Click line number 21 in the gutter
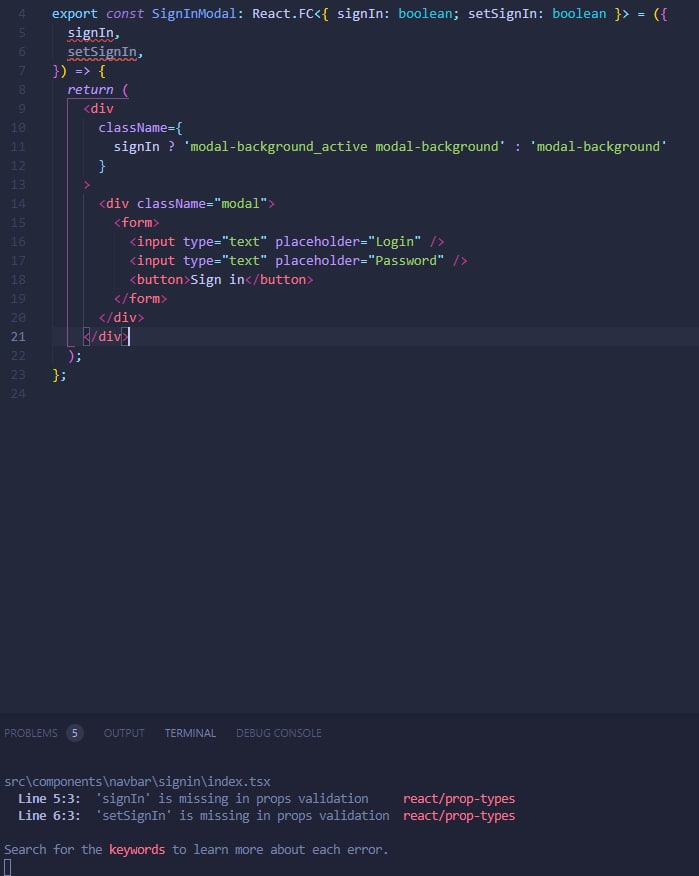Viewport: 699px width, 876px height. (18, 337)
